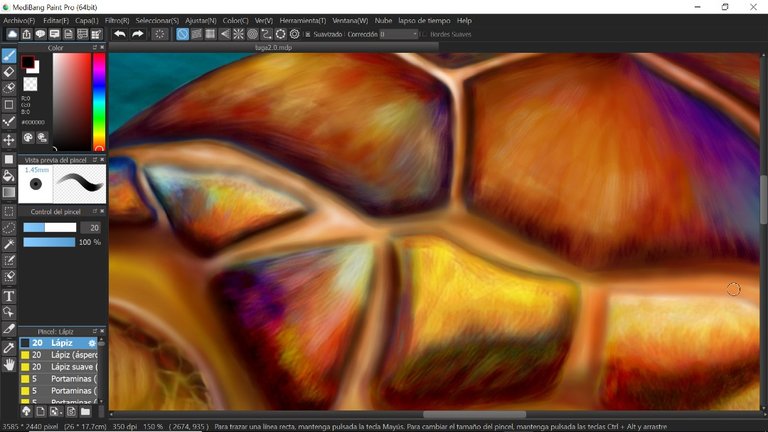Select the Lápiz suave brush
The width and height of the screenshot is (768, 432).
[x=58, y=366]
